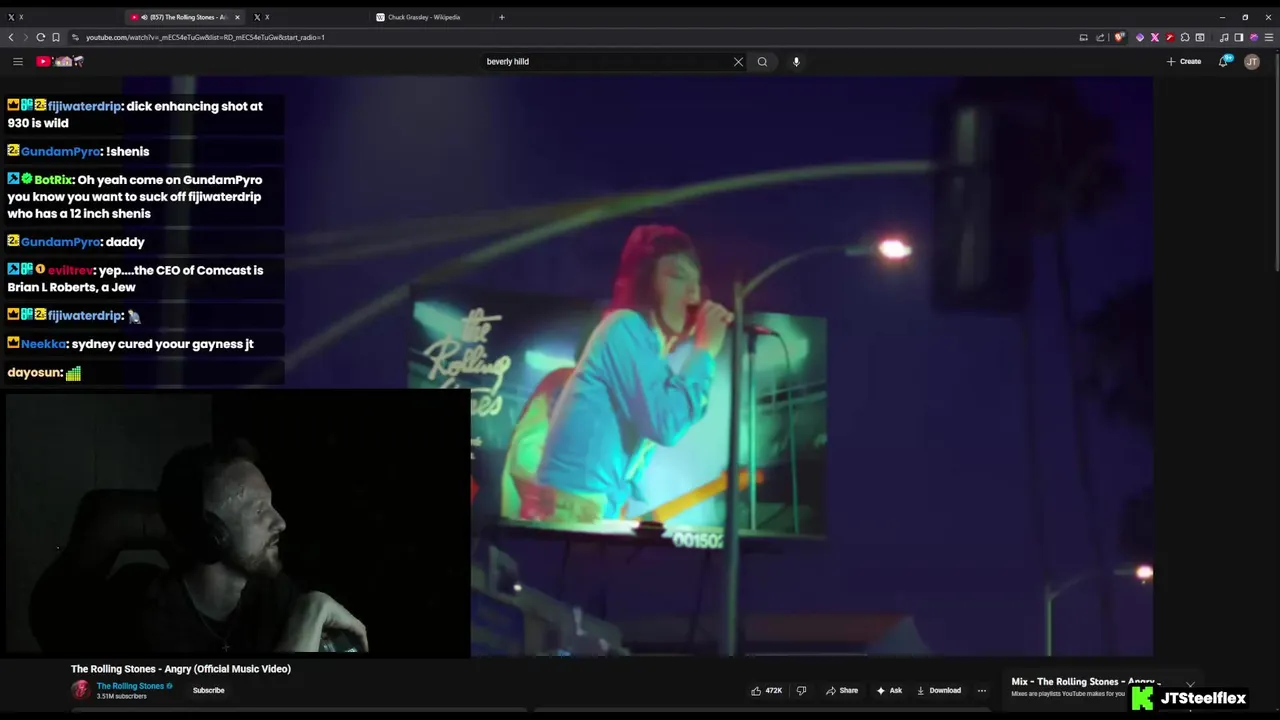The width and height of the screenshot is (1280, 720).
Task: Collapse the Mix playlist panel chevron
Action: click(1190, 685)
